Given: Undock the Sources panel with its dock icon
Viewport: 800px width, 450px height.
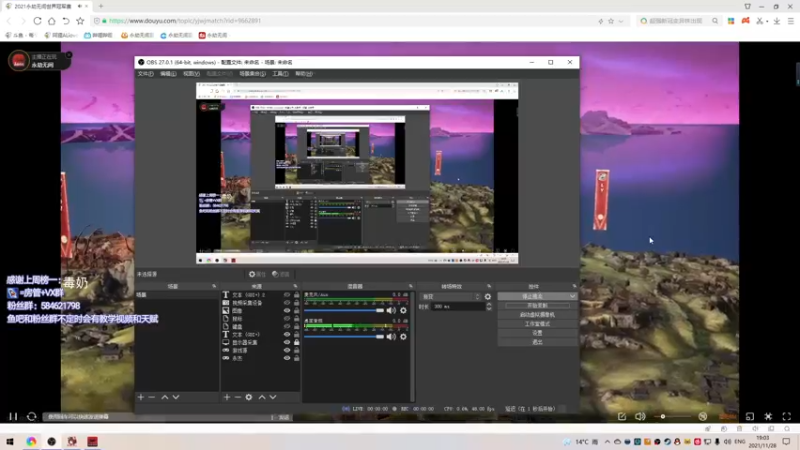Looking at the screenshot, I should tap(295, 286).
